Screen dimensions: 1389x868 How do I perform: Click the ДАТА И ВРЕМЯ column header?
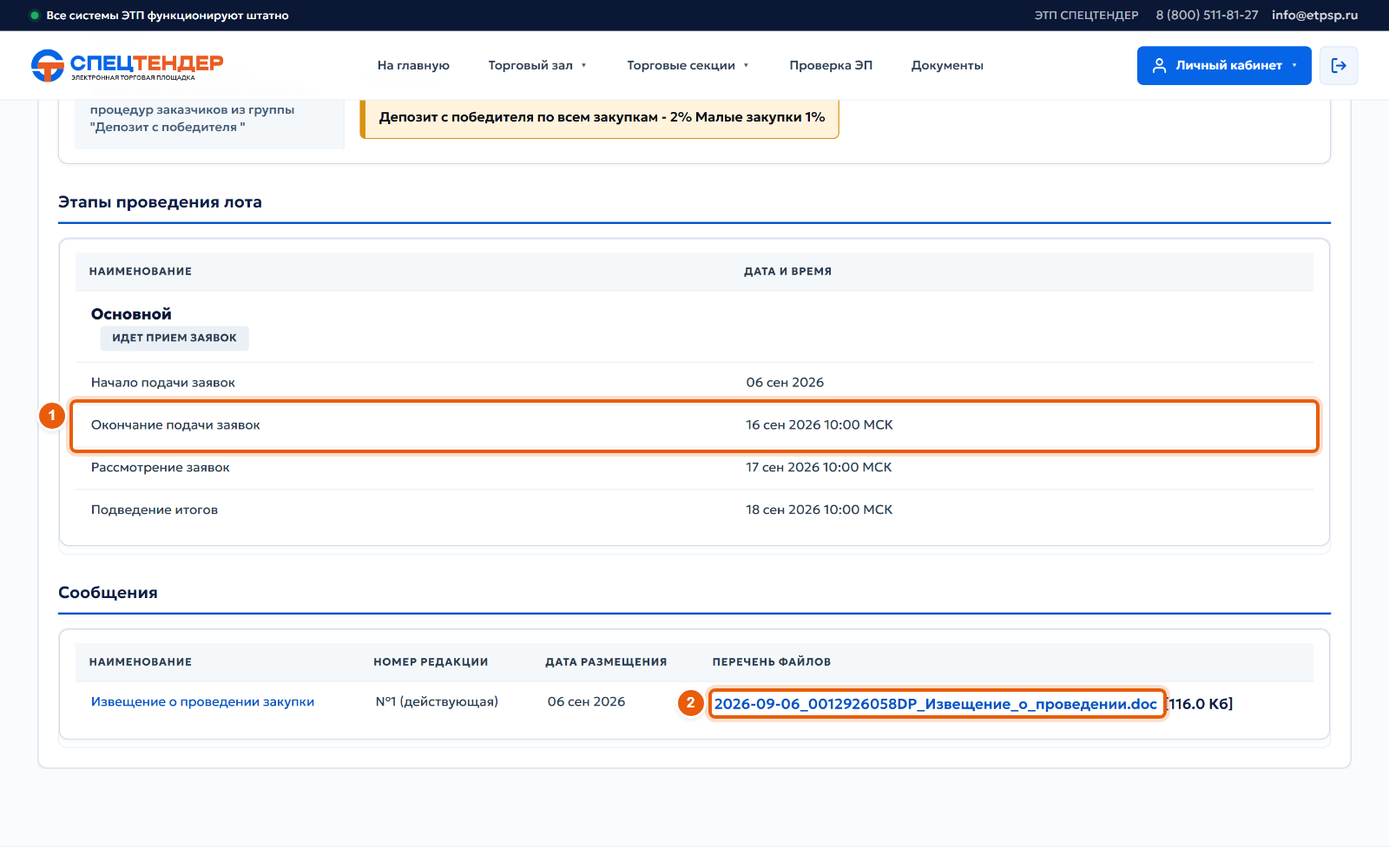coord(787,272)
